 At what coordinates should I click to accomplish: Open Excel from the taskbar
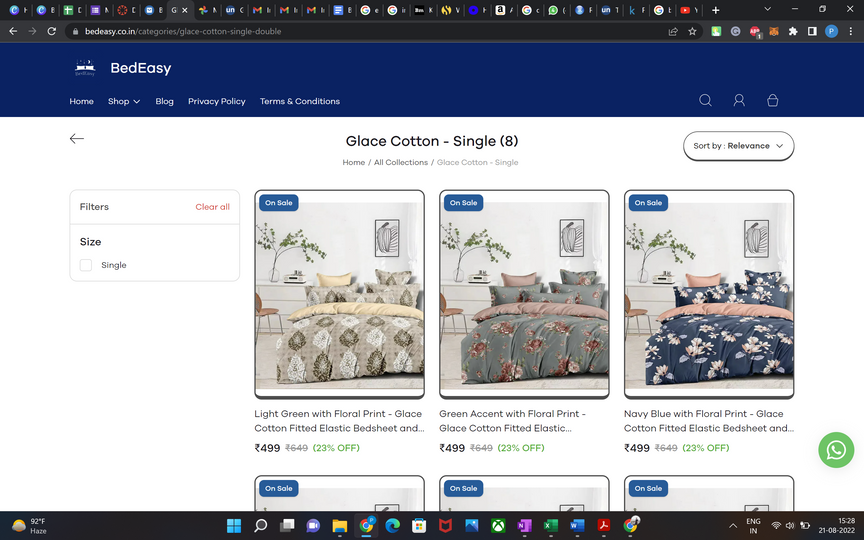[550, 526]
